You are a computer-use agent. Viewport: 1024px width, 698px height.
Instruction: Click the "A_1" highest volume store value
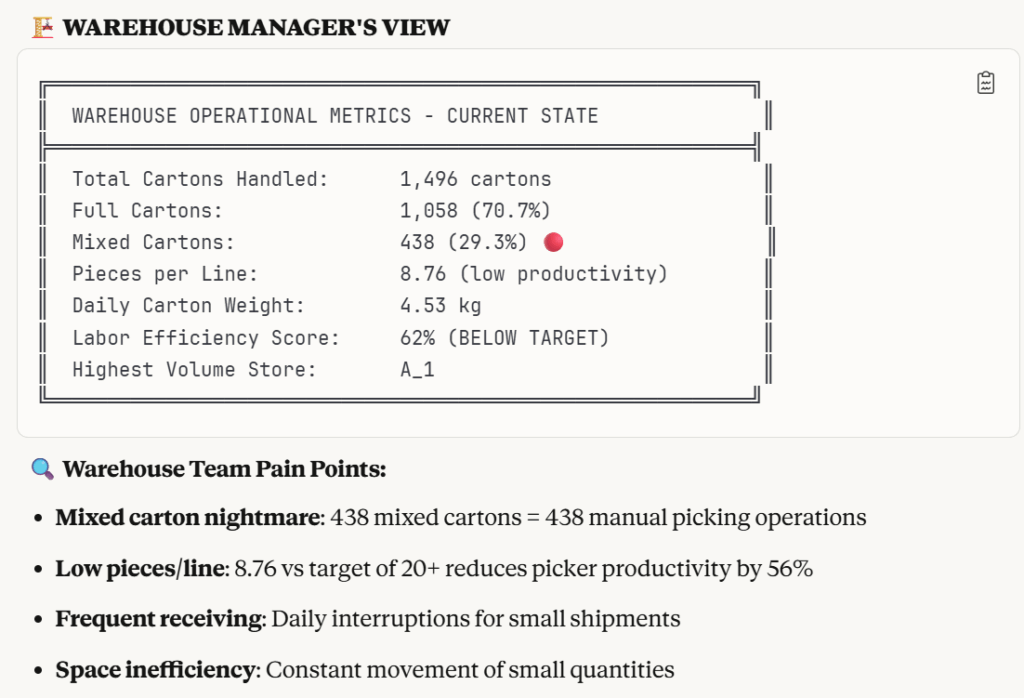pos(417,370)
